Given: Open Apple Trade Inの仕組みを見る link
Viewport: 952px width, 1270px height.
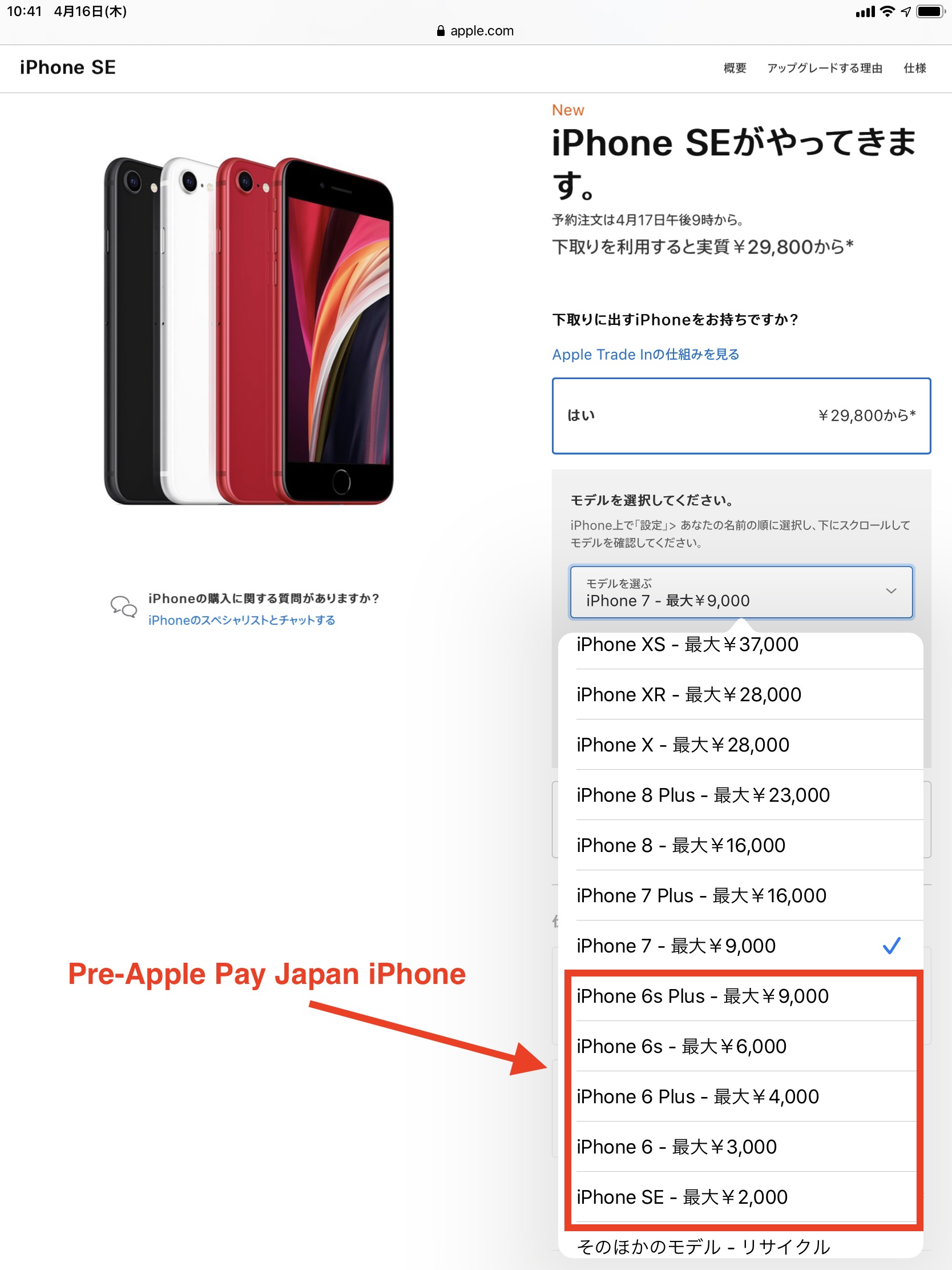Looking at the screenshot, I should pyautogui.click(x=646, y=354).
